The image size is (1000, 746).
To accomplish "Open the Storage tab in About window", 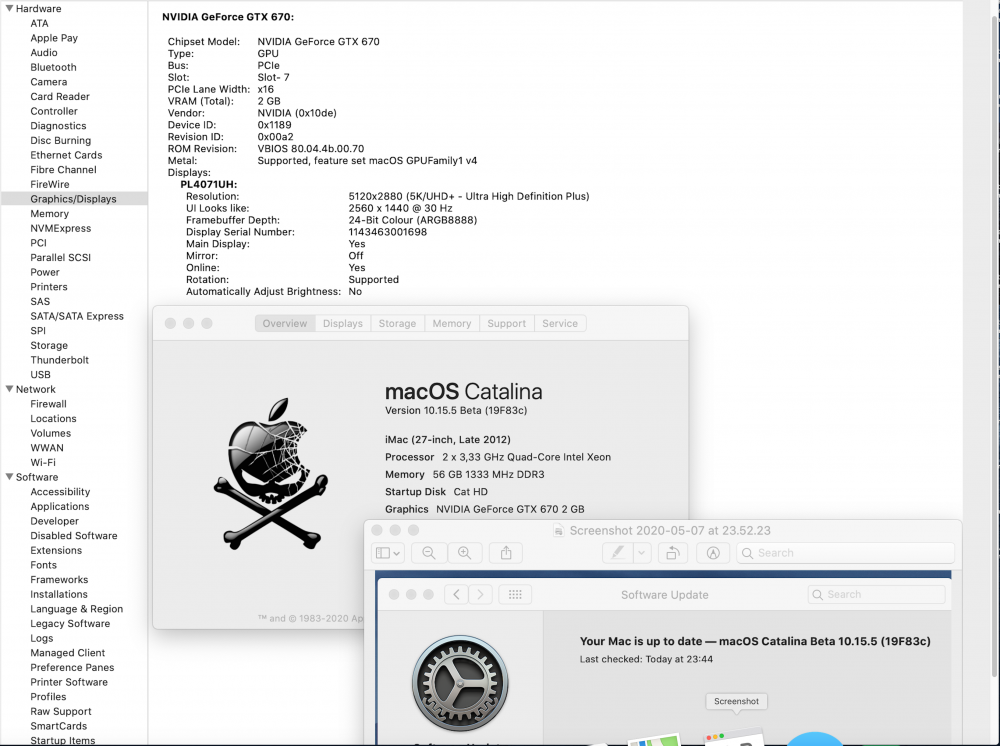I will point(397,323).
